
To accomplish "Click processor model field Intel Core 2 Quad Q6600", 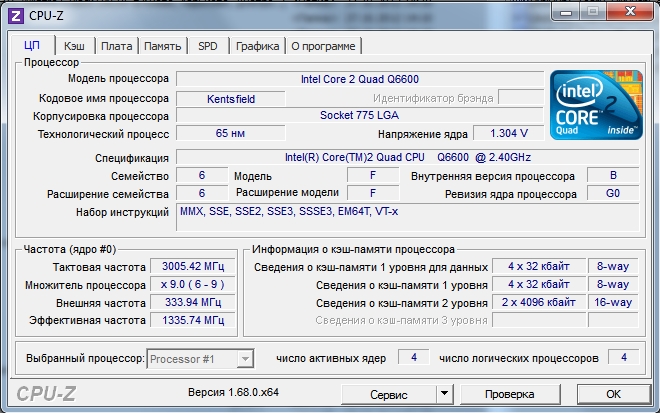I will (360, 79).
